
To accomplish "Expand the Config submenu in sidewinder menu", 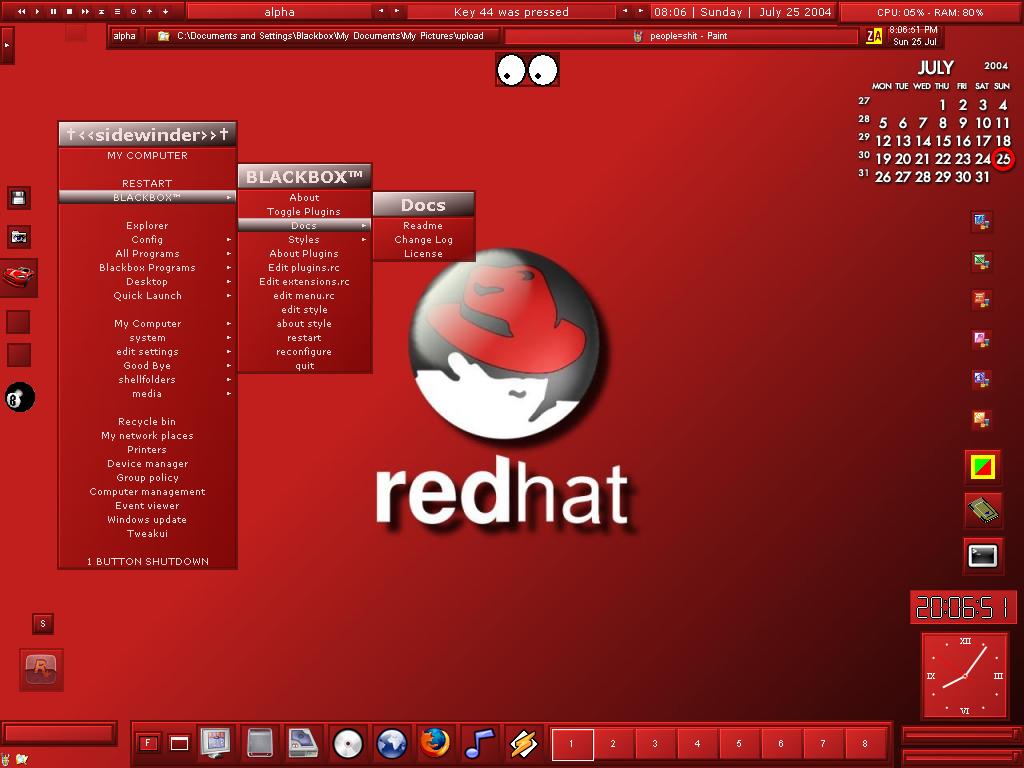I will click(147, 240).
